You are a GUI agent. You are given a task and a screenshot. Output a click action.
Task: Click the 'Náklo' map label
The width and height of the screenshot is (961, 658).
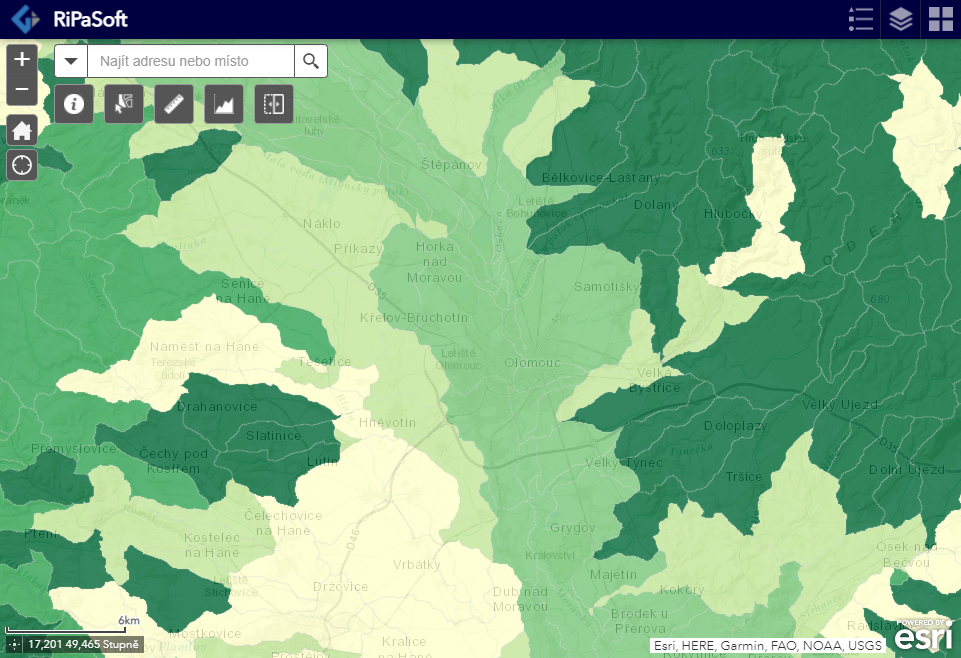[x=322, y=224]
